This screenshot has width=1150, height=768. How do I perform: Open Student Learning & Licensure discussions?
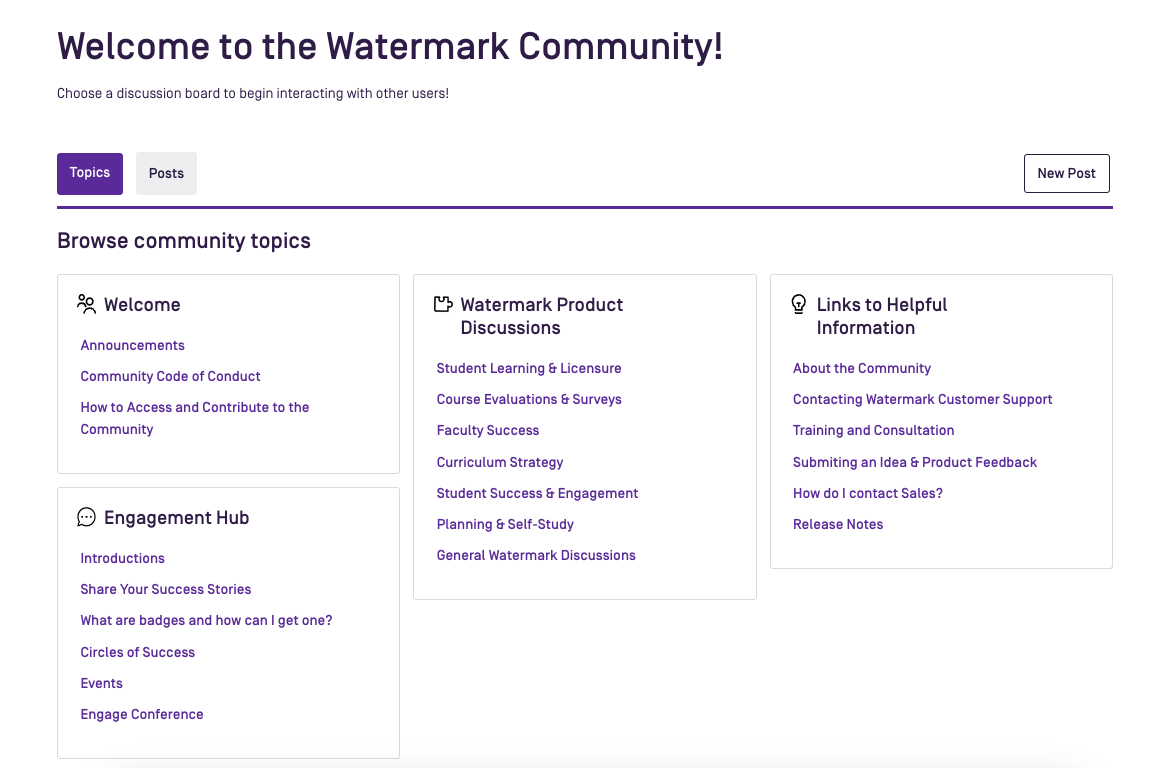529,368
